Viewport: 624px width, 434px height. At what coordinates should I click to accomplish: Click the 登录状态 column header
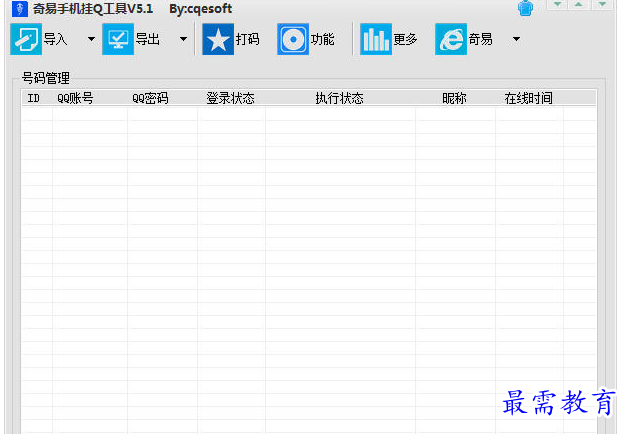point(231,98)
